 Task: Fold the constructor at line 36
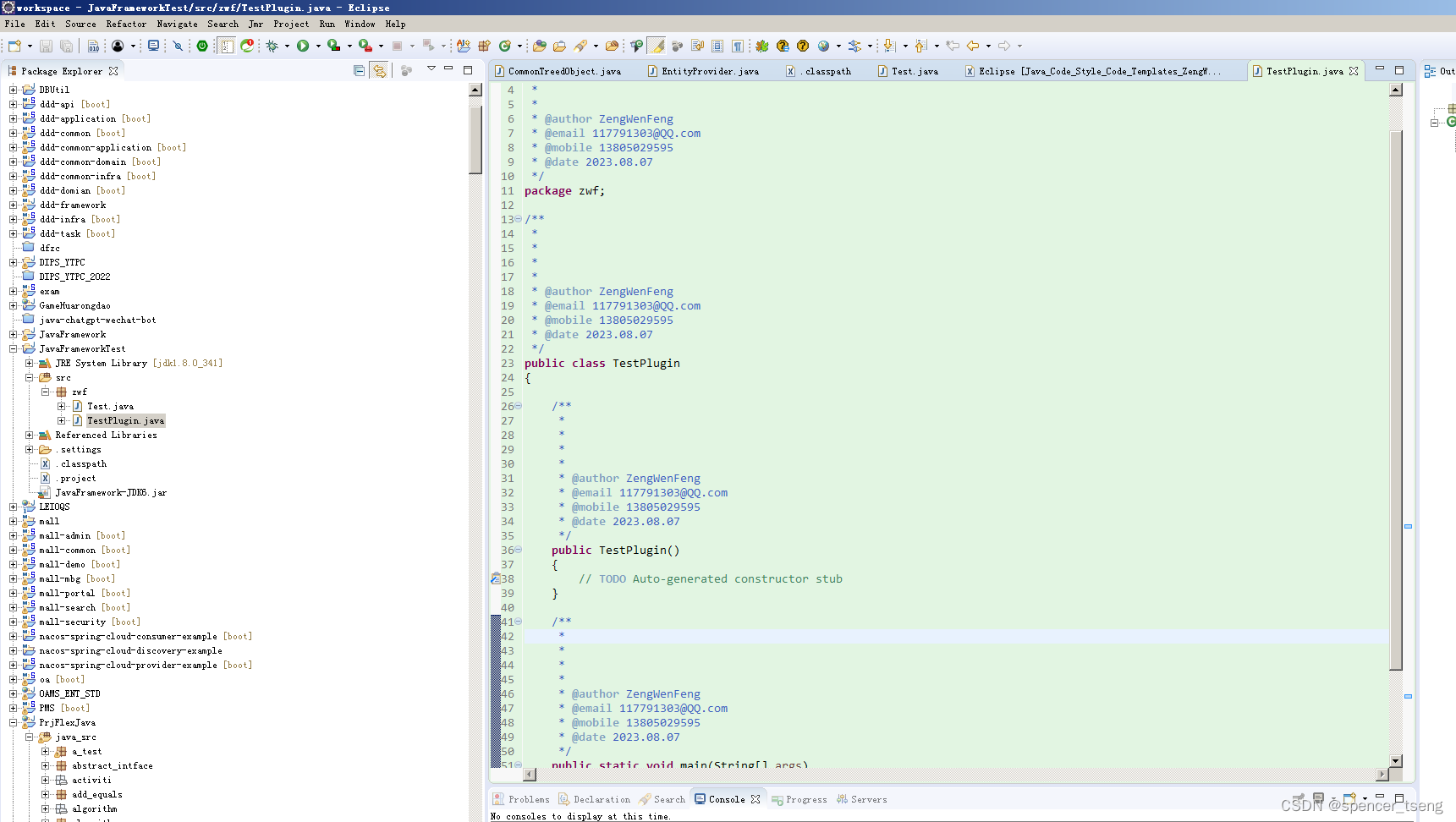click(518, 550)
